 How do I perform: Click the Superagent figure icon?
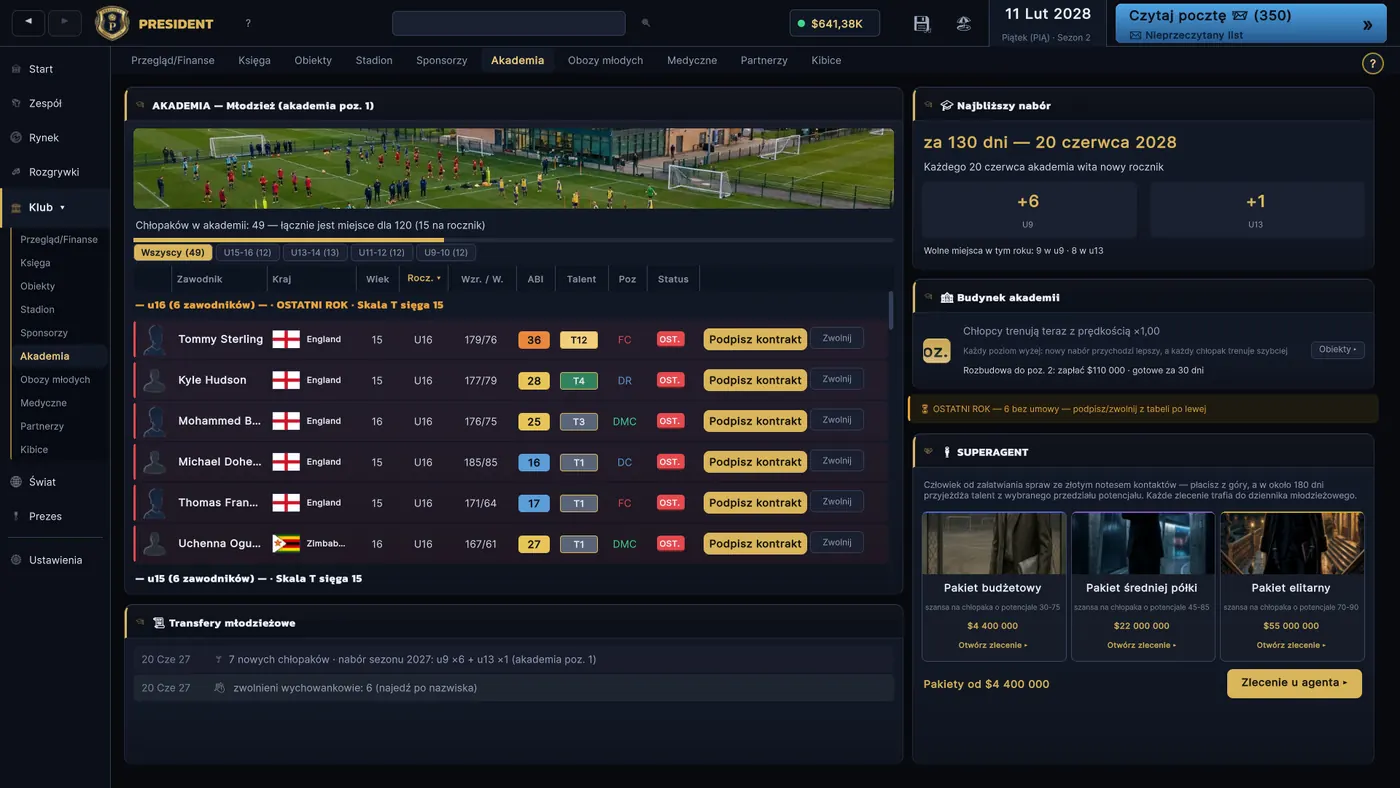tap(946, 452)
